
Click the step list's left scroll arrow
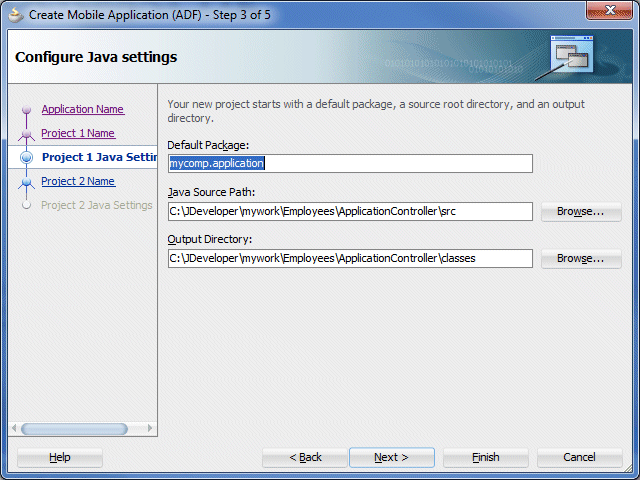point(14,429)
